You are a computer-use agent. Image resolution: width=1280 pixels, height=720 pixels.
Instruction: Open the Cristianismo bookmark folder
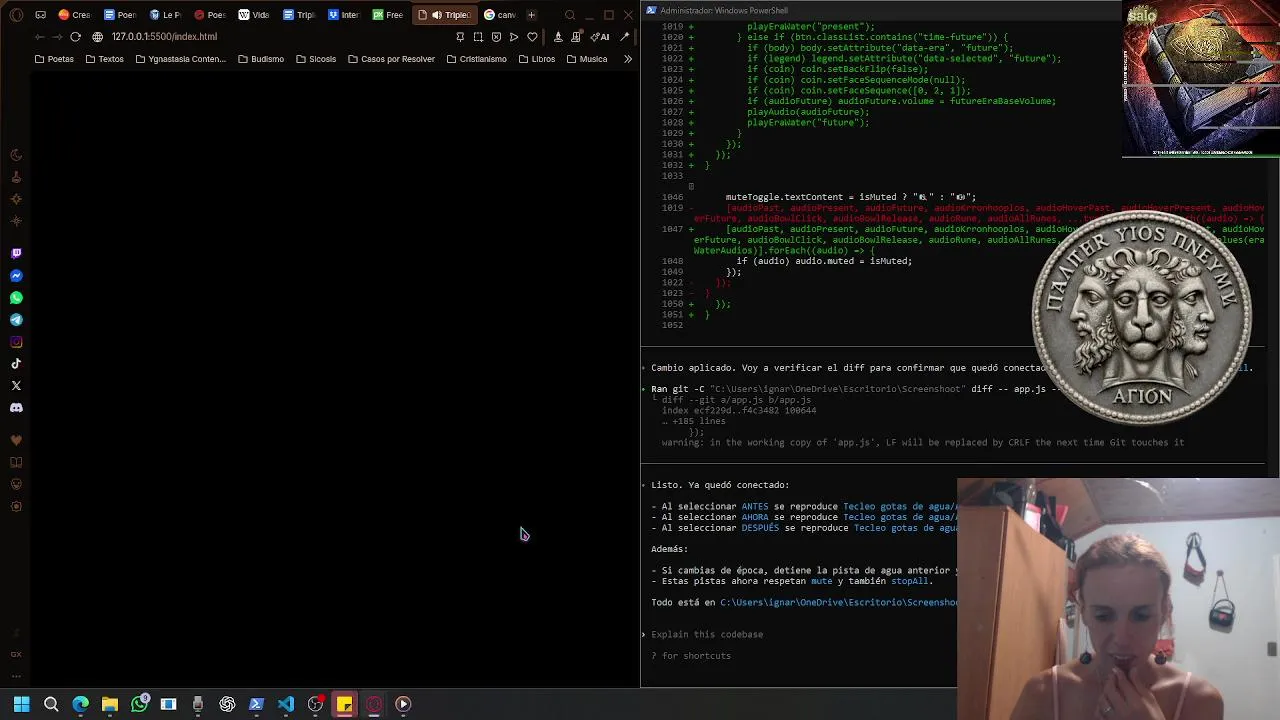[x=477, y=59]
